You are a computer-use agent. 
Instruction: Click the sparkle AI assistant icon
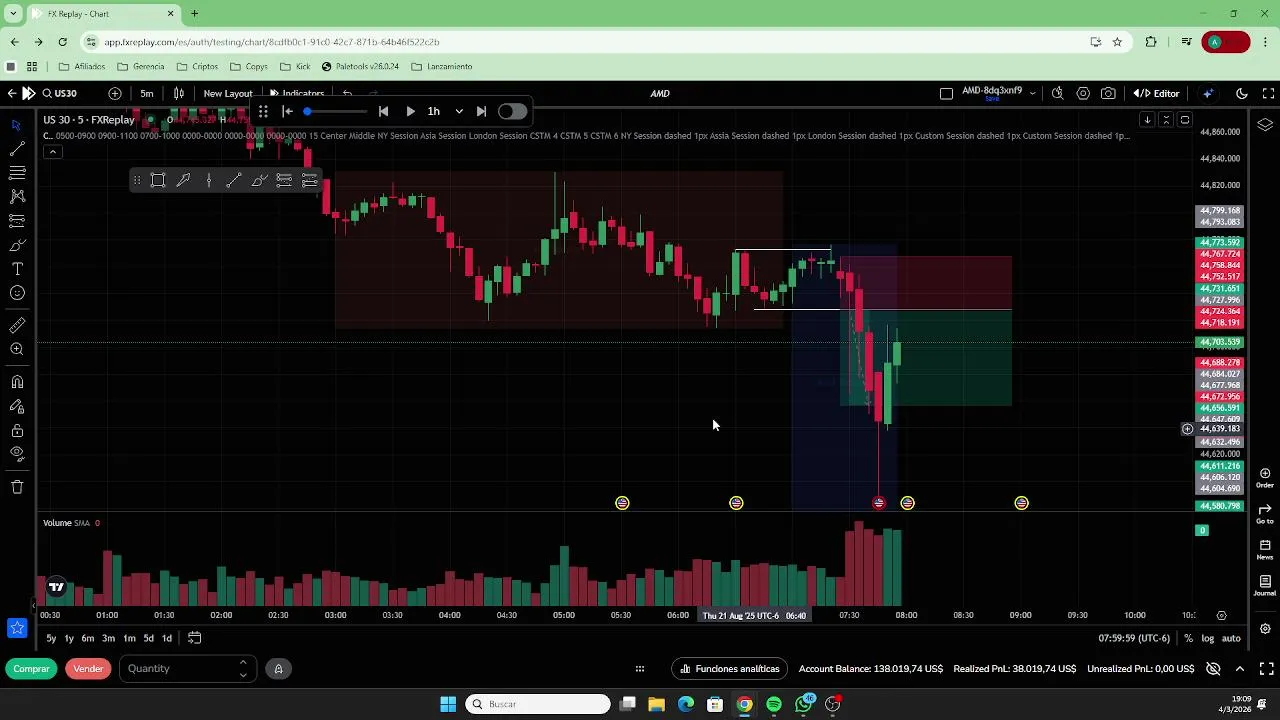click(1208, 93)
